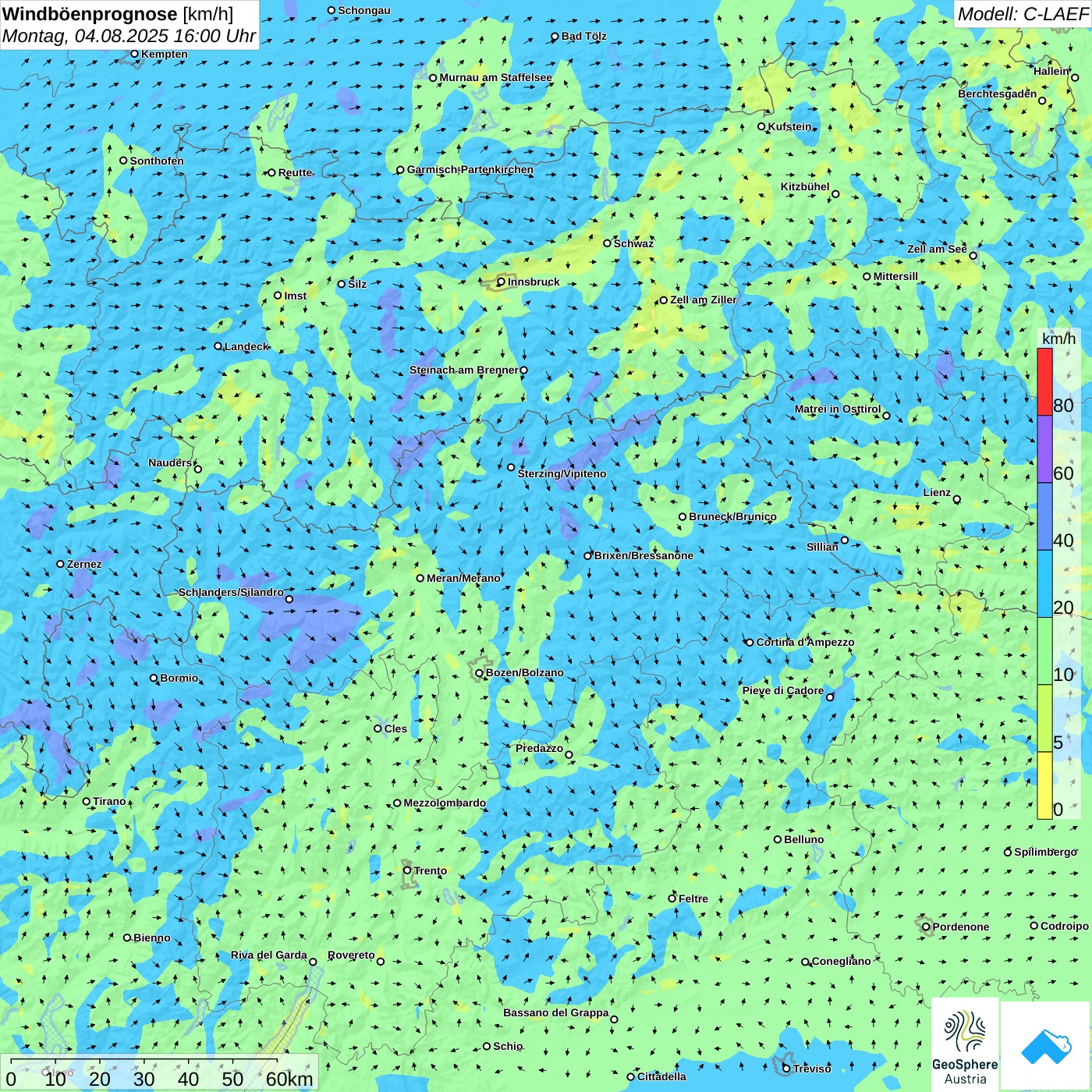Click the Innsbruck city marker
The height and width of the screenshot is (1092, 1092).
point(502,282)
